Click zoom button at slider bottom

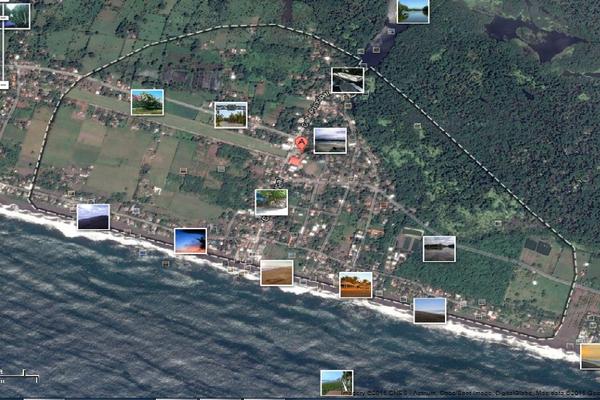click(3, 86)
